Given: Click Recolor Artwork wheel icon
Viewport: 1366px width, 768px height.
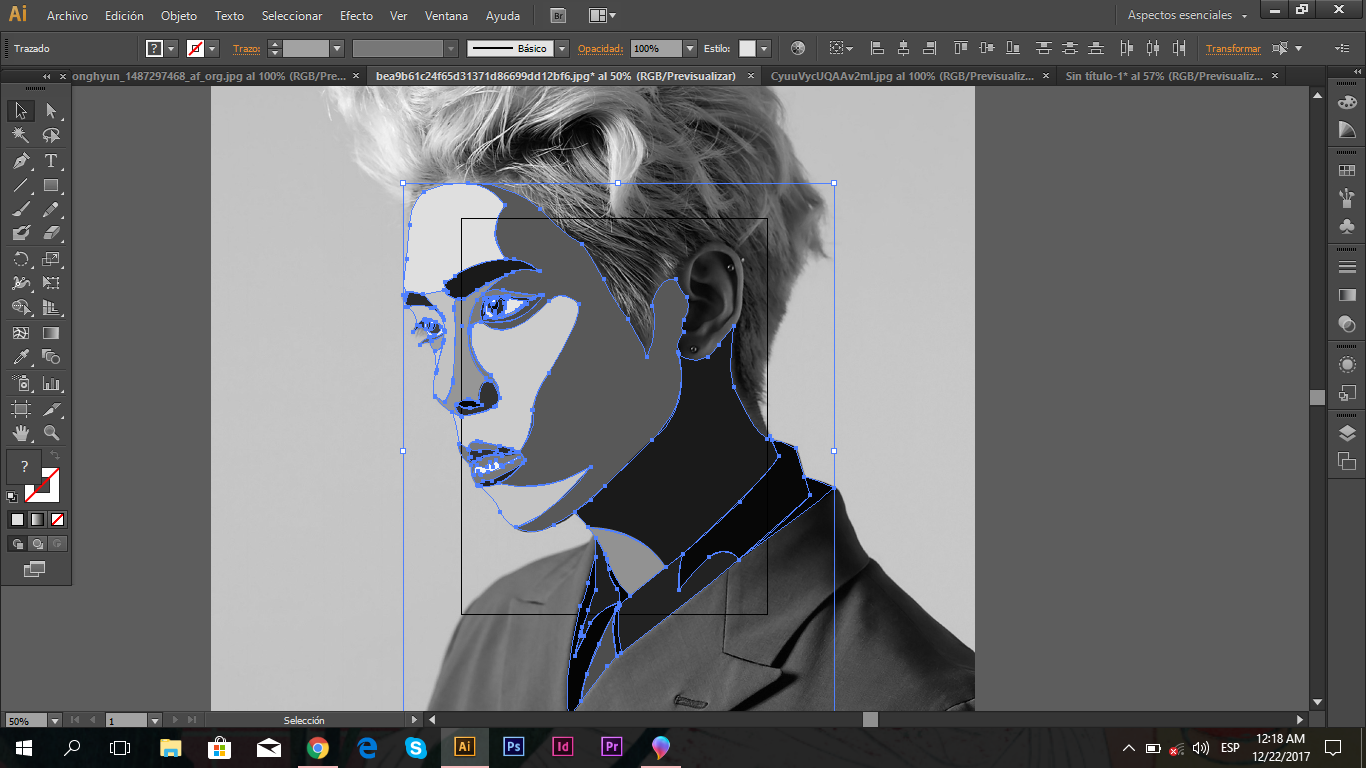Looking at the screenshot, I should coord(797,48).
